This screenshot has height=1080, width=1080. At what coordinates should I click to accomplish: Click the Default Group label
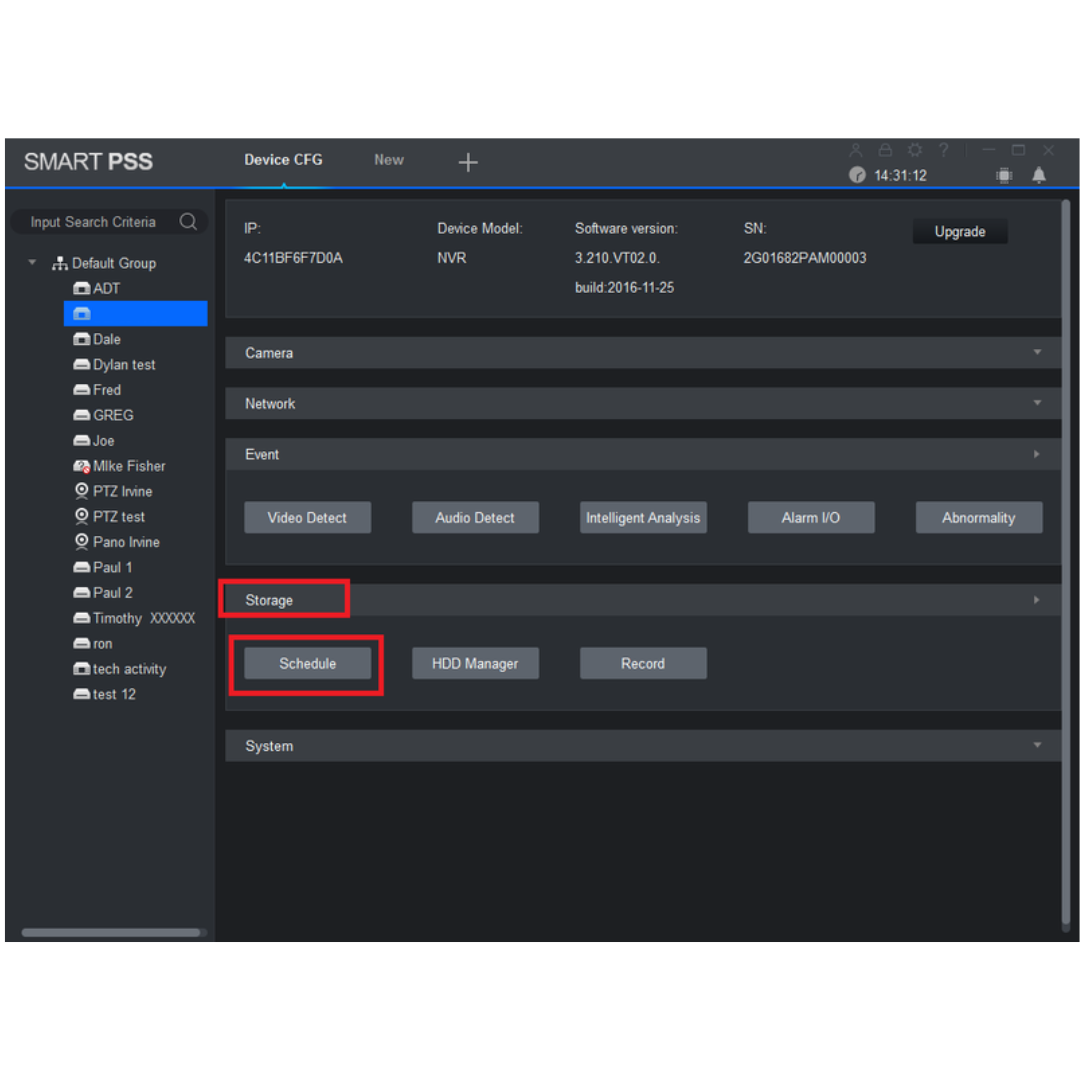(x=114, y=263)
